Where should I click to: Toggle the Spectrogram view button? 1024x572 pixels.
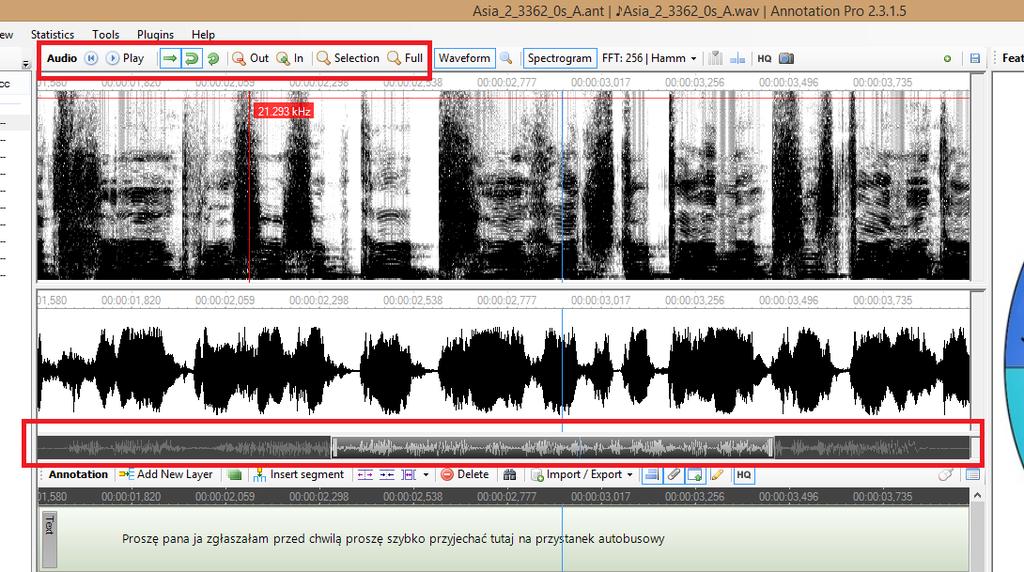tap(560, 58)
